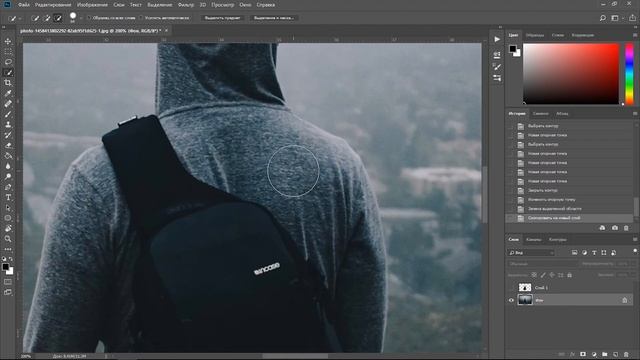
Task: Open the Color panel flyout menu
Action: tap(635, 35)
